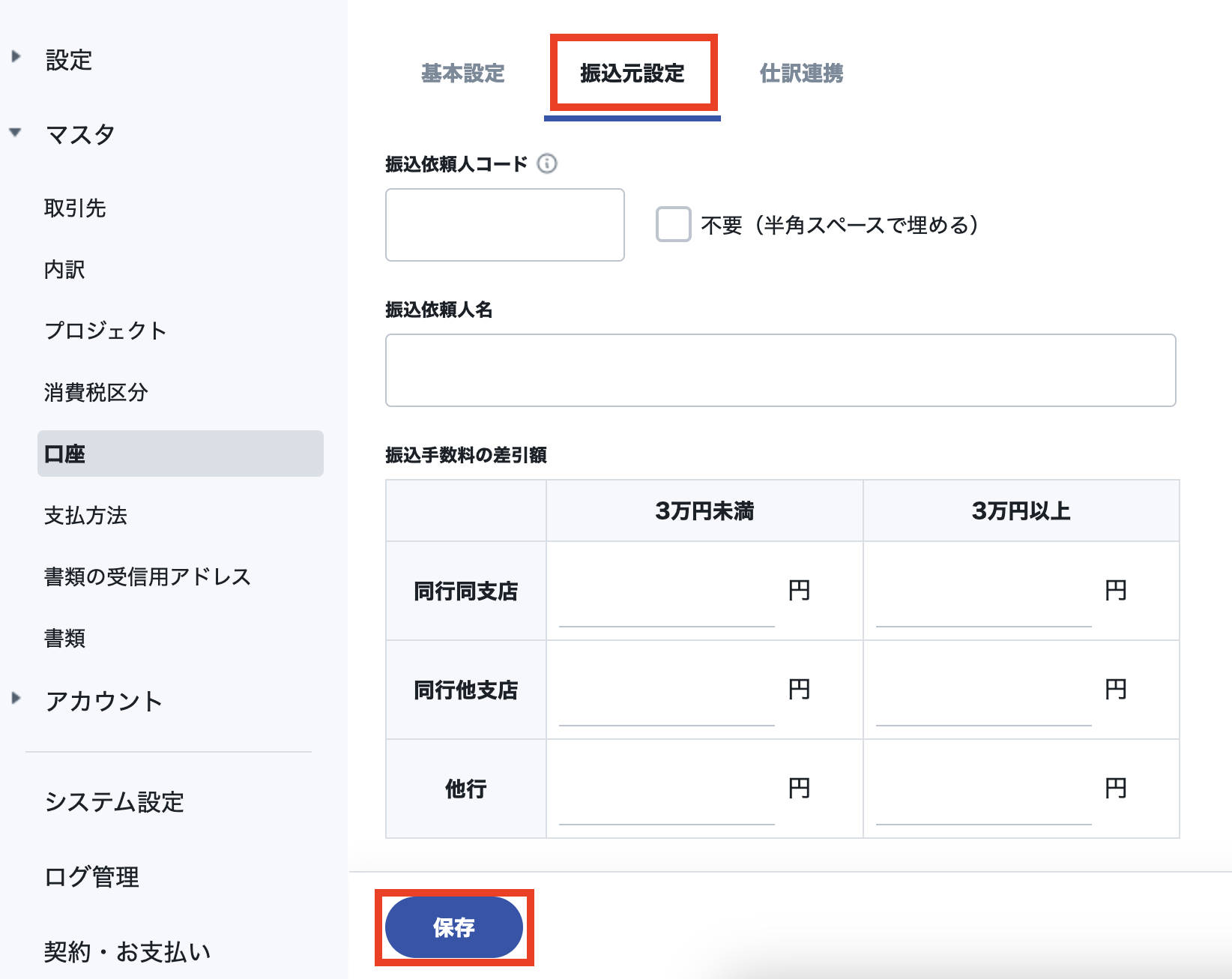This screenshot has height=979, width=1232.
Task: Focus the 振込依頼人コード input field
Action: tap(505, 225)
